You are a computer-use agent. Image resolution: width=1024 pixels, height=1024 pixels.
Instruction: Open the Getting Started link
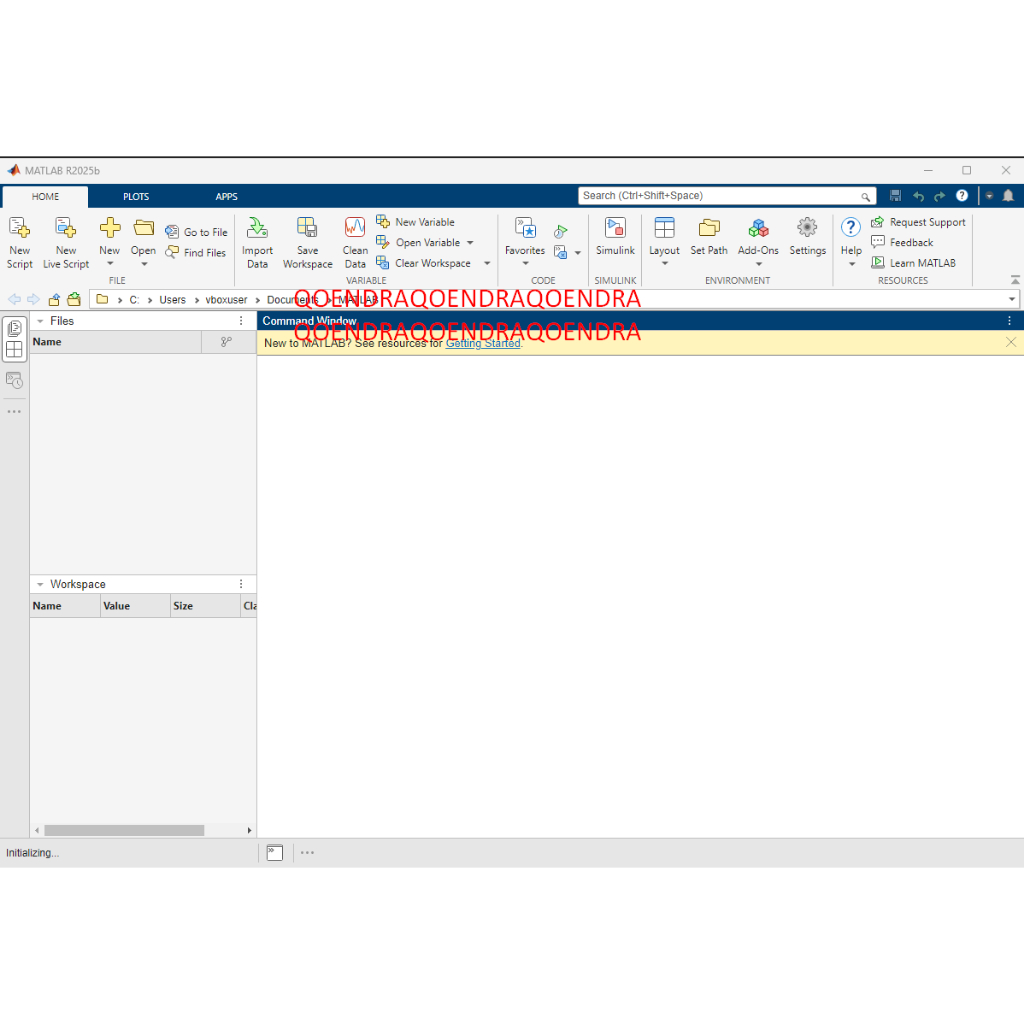pyautogui.click(x=483, y=343)
